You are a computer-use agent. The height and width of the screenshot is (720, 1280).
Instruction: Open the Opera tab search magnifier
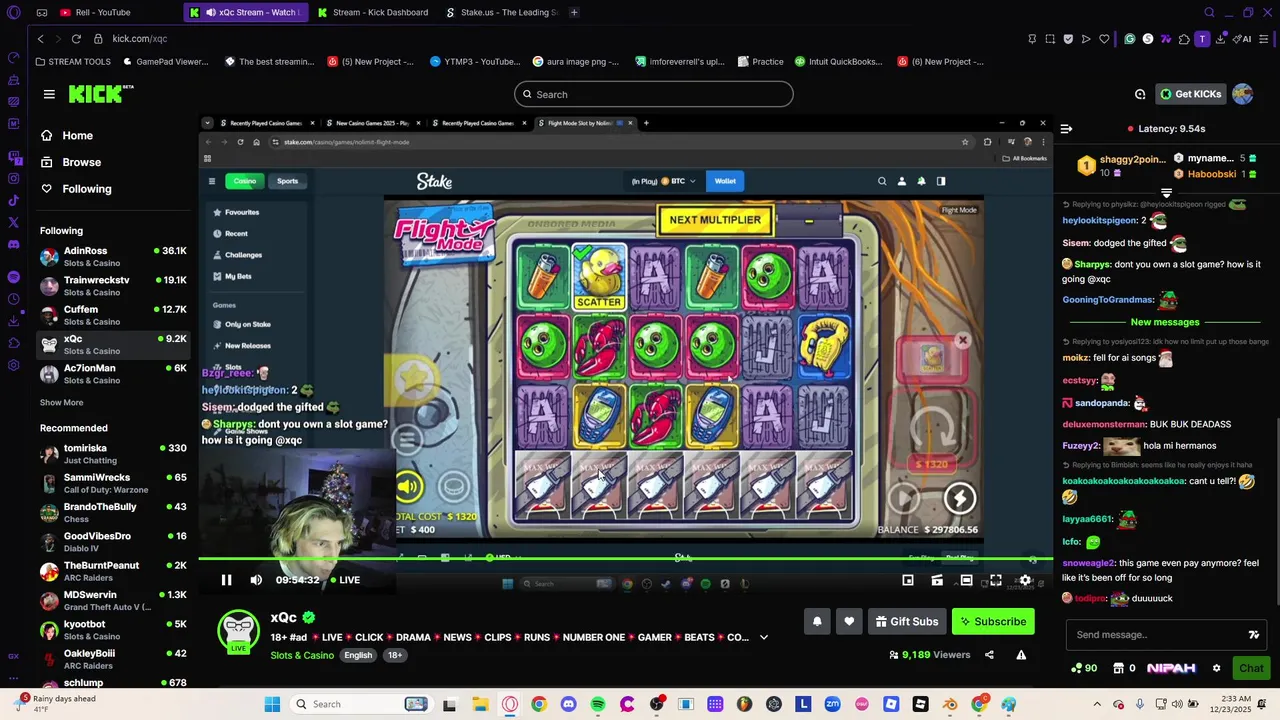(1209, 12)
